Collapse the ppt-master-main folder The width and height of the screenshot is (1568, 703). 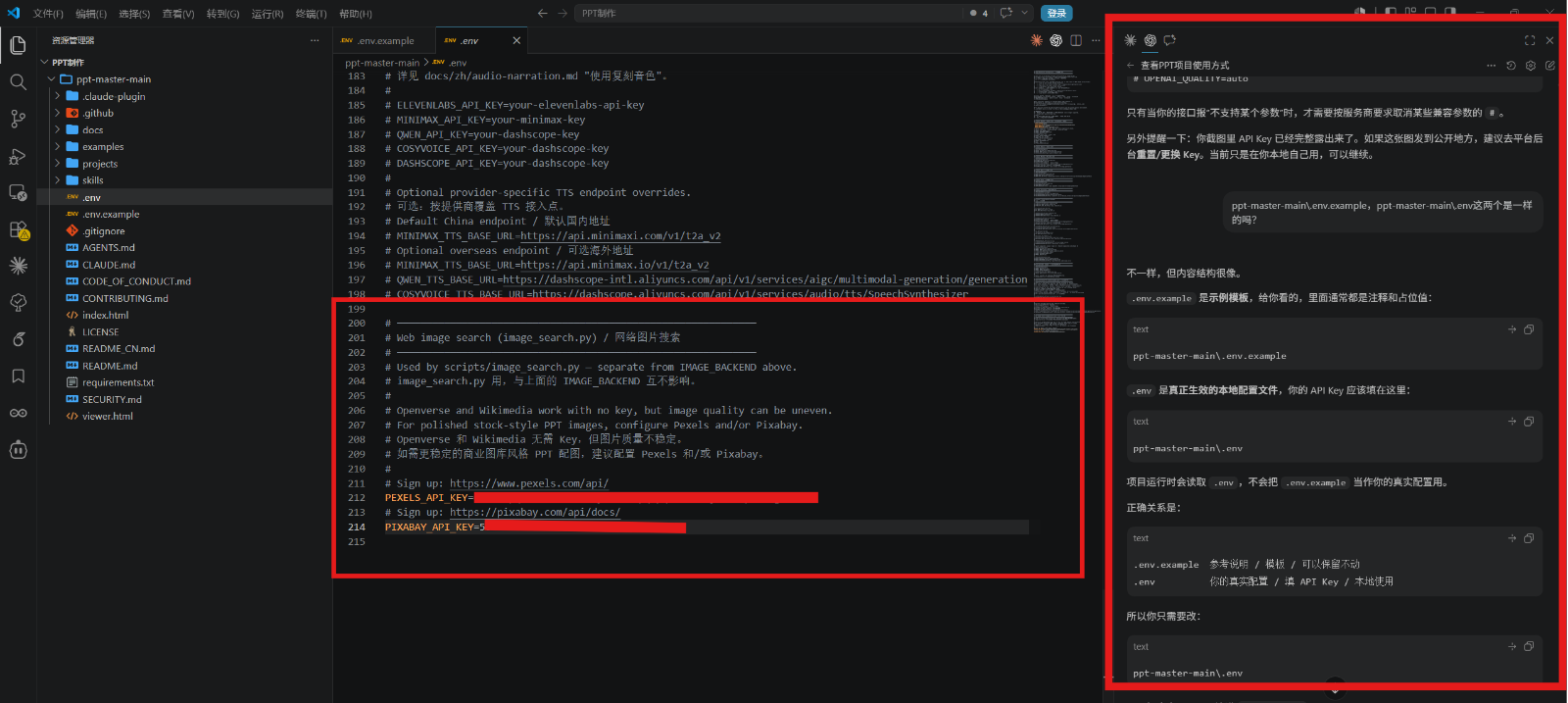pyautogui.click(x=52, y=79)
